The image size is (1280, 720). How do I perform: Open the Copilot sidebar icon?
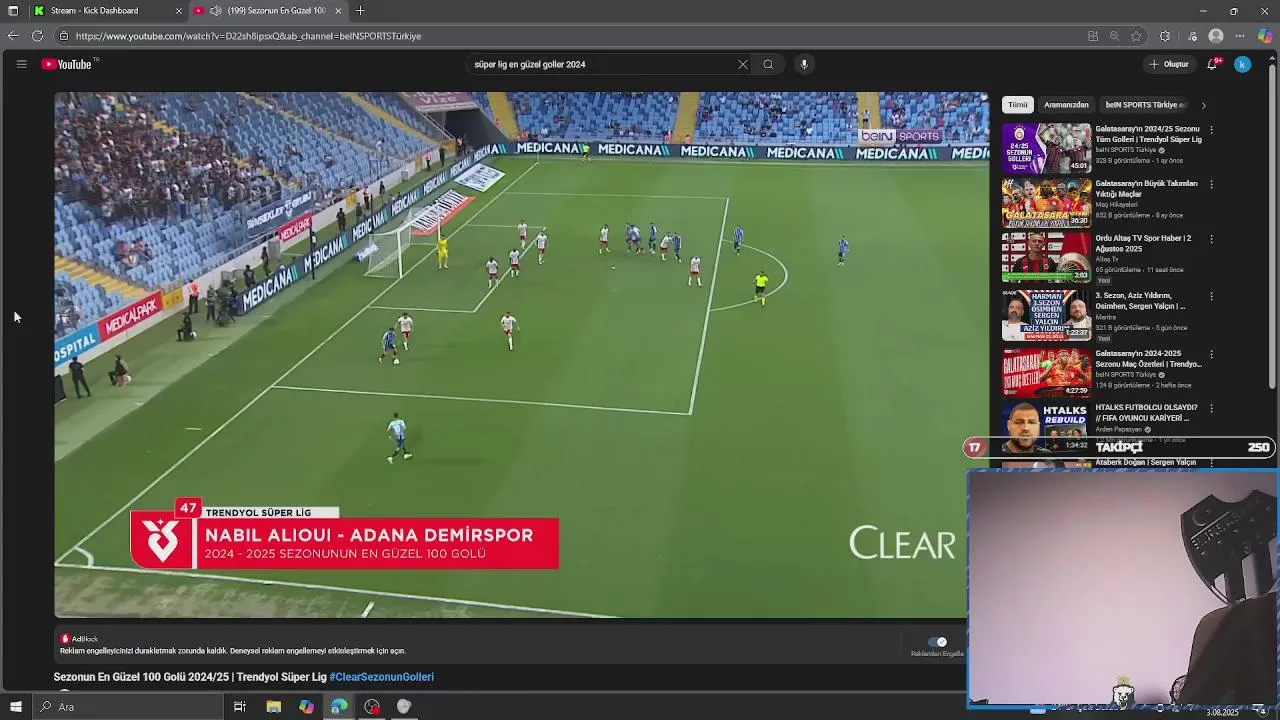click(x=1265, y=36)
